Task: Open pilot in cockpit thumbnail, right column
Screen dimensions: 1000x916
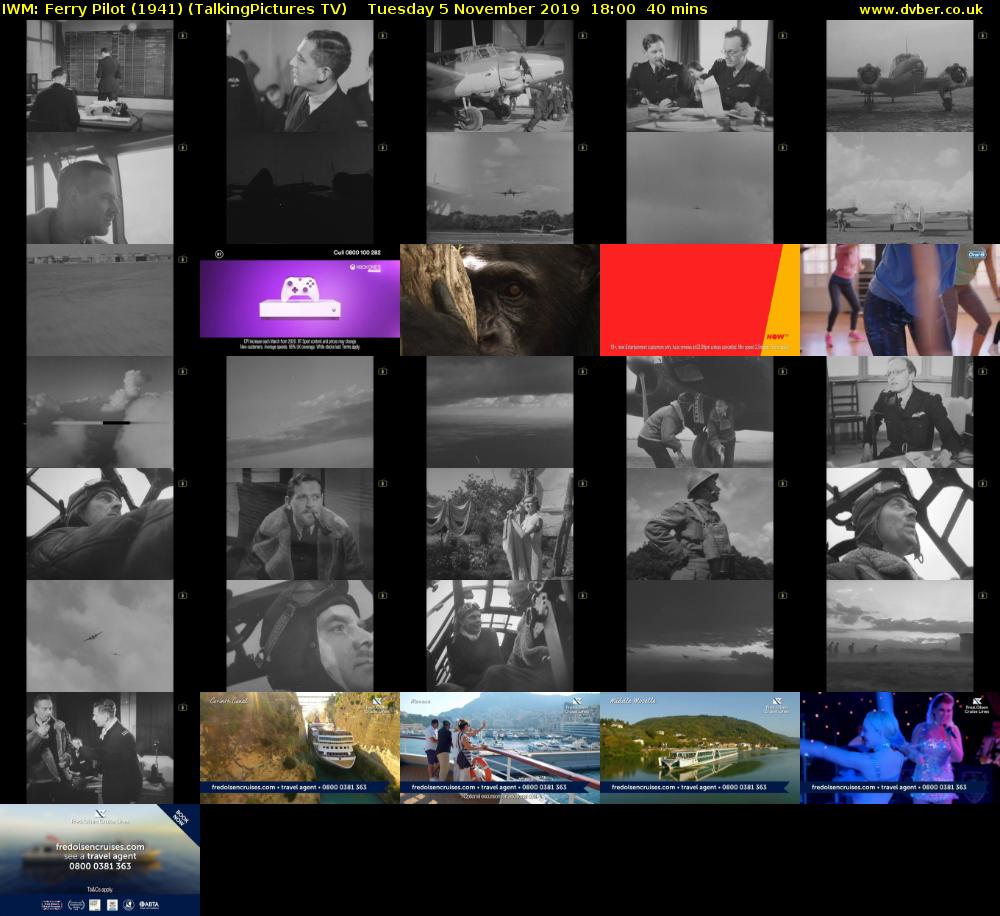Action: [900, 524]
